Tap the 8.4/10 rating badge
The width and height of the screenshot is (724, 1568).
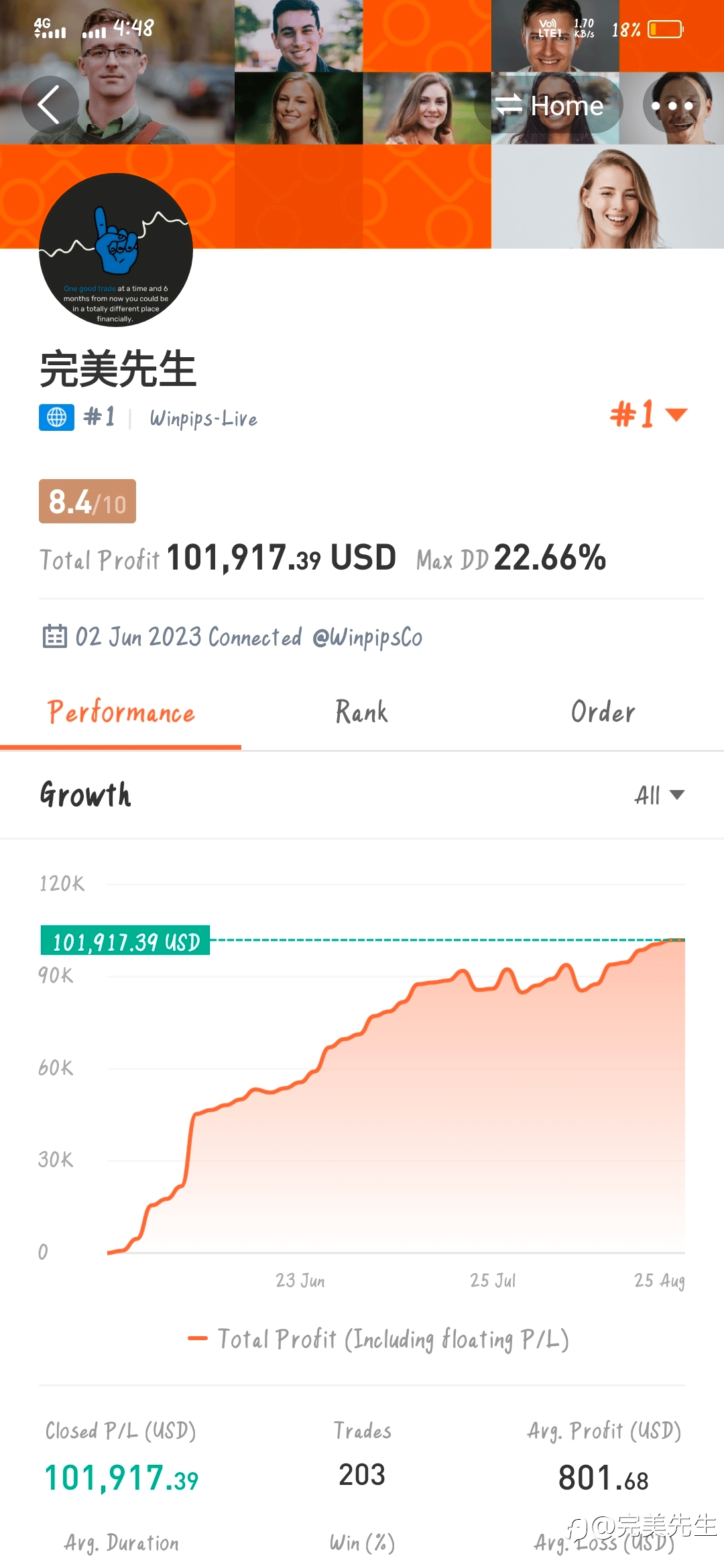(87, 501)
